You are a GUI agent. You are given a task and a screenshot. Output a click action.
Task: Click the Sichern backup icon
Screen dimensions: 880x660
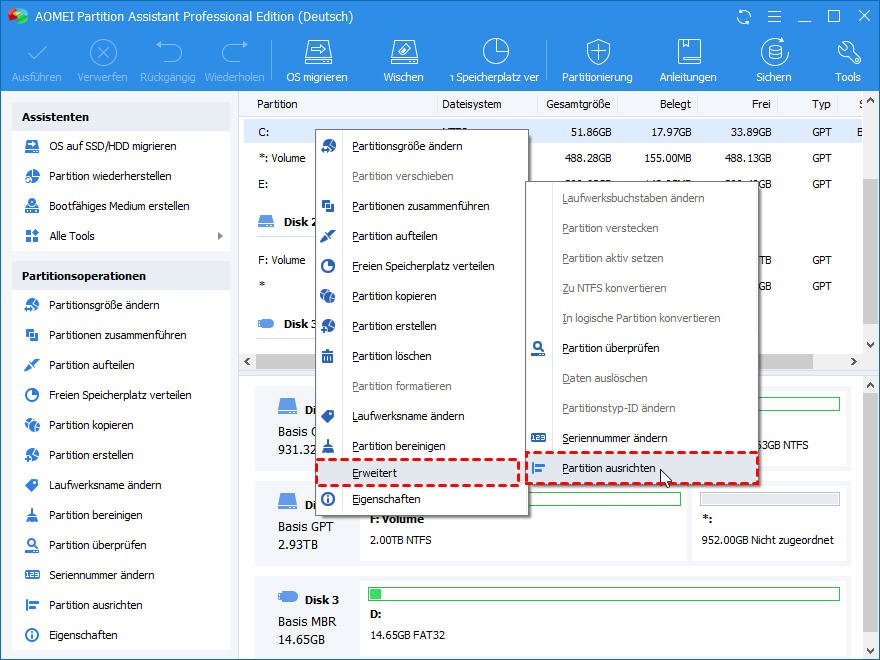pyautogui.click(x=774, y=53)
